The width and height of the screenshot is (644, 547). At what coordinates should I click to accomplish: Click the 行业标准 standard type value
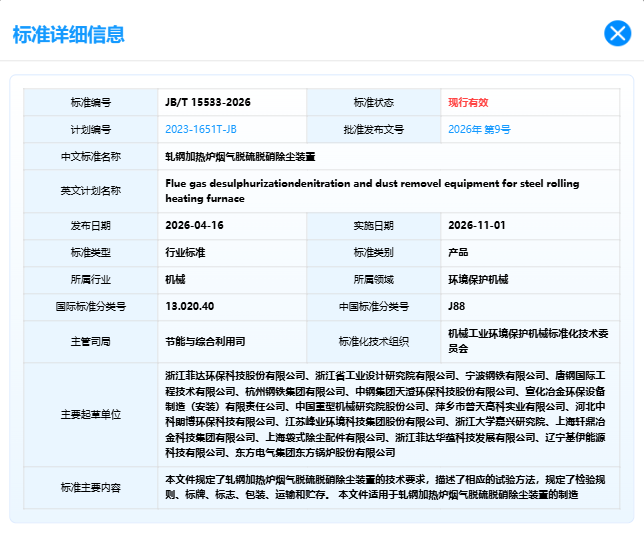coord(185,253)
